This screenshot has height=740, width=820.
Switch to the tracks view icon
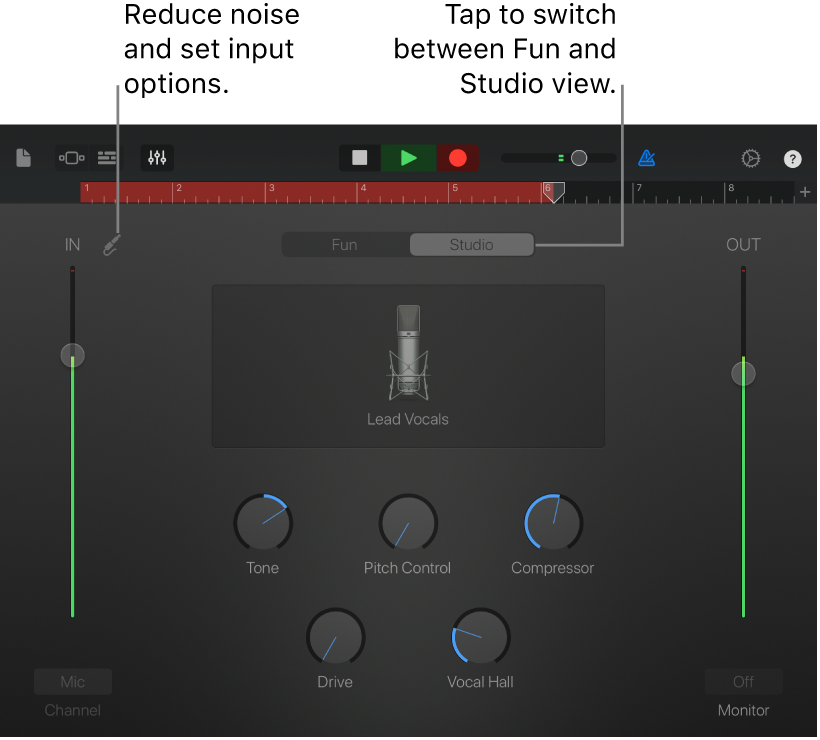point(107,157)
